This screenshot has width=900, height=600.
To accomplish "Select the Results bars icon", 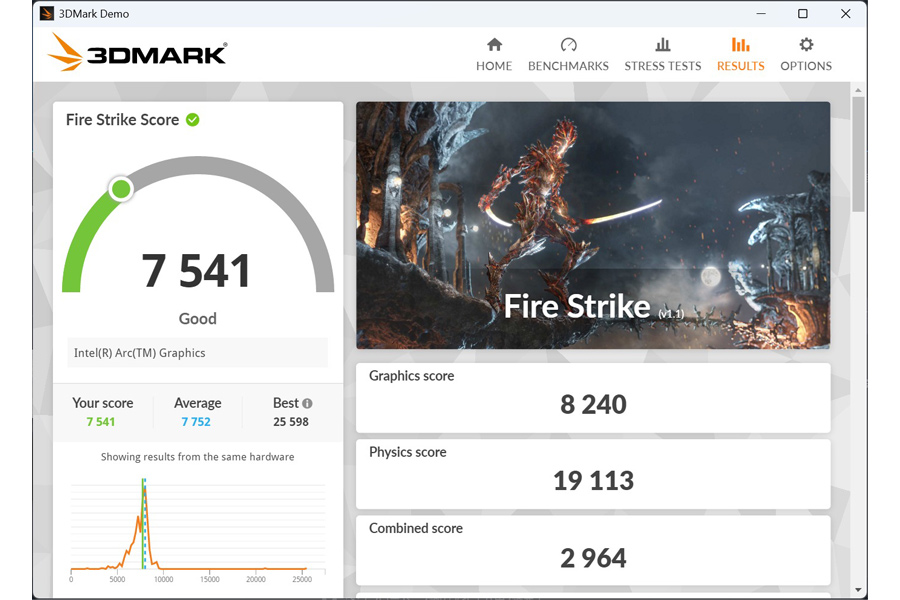I will 740,45.
